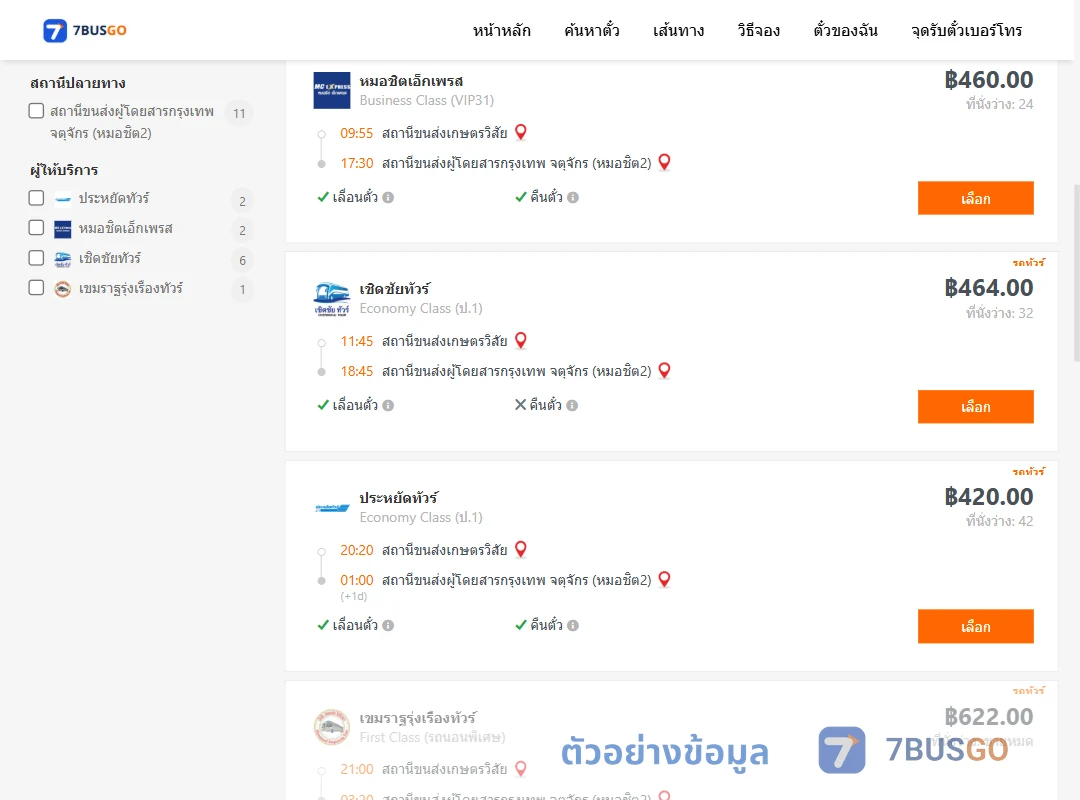Select the ฿464.00 เชิดชัยทัวร์ trip
Viewport: 1080px width, 800px height.
tap(975, 407)
